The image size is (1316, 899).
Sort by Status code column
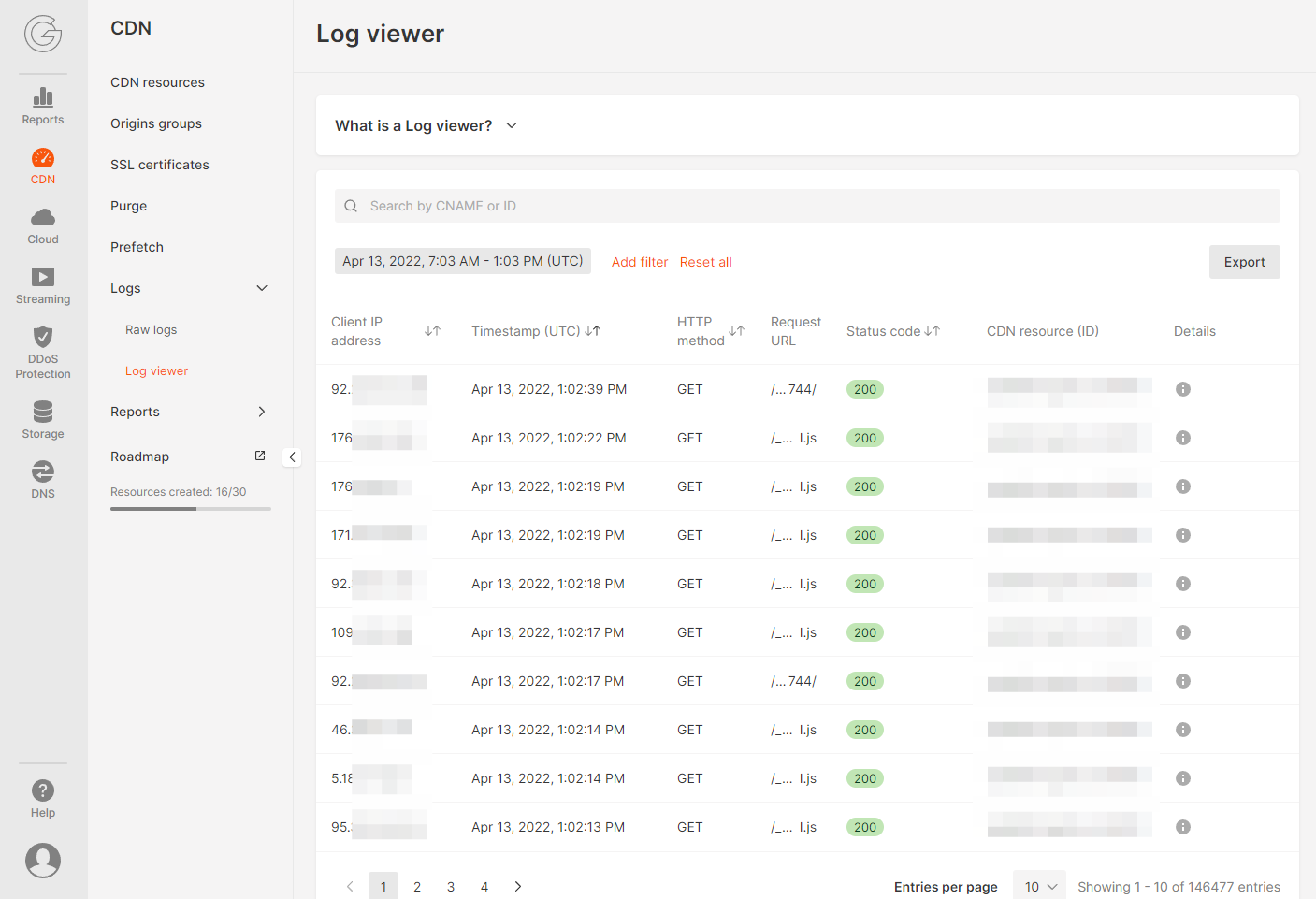click(x=932, y=331)
